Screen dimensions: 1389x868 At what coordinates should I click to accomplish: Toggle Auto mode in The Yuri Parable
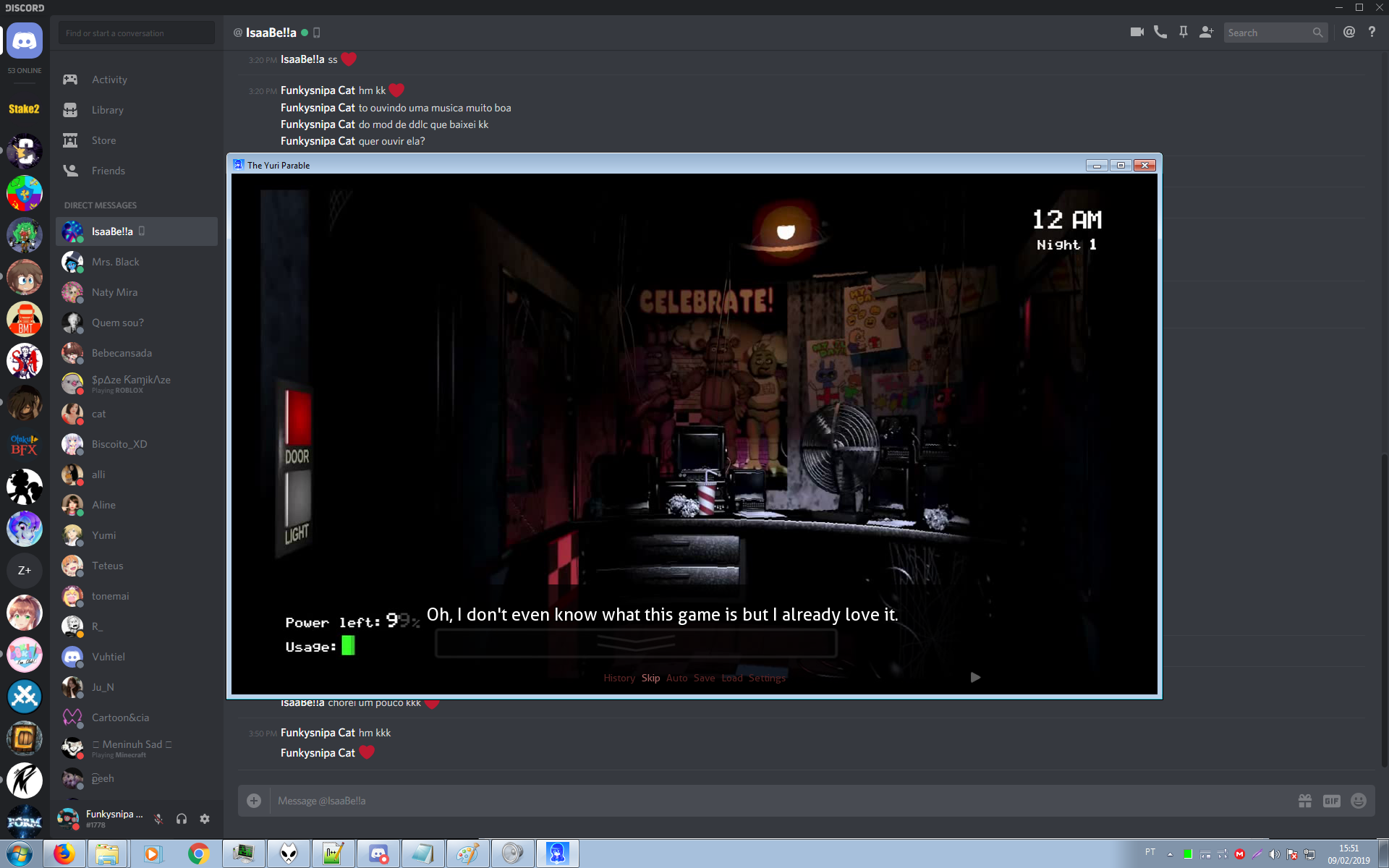click(x=676, y=678)
